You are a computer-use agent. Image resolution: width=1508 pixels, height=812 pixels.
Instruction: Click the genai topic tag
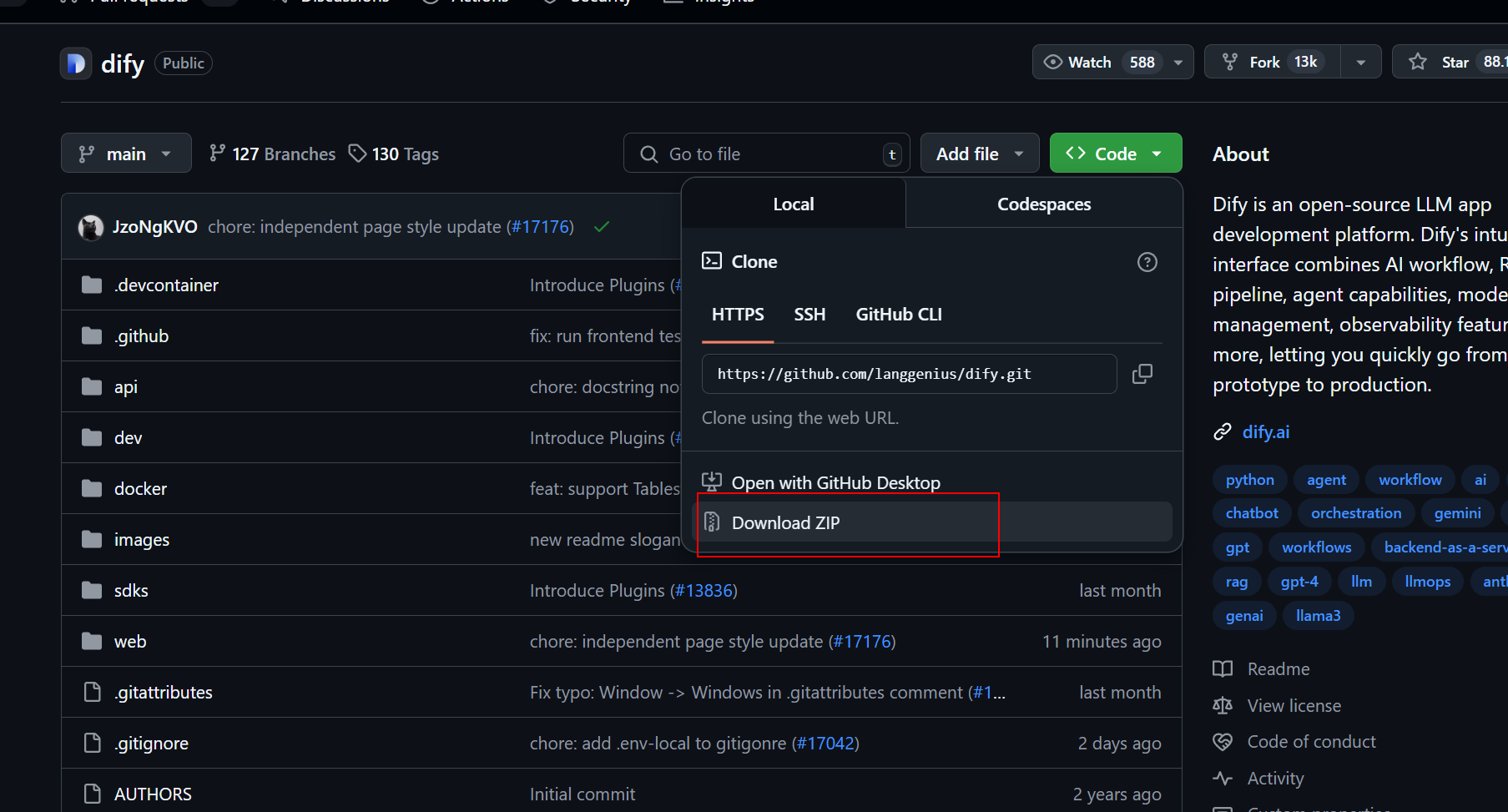1244,616
